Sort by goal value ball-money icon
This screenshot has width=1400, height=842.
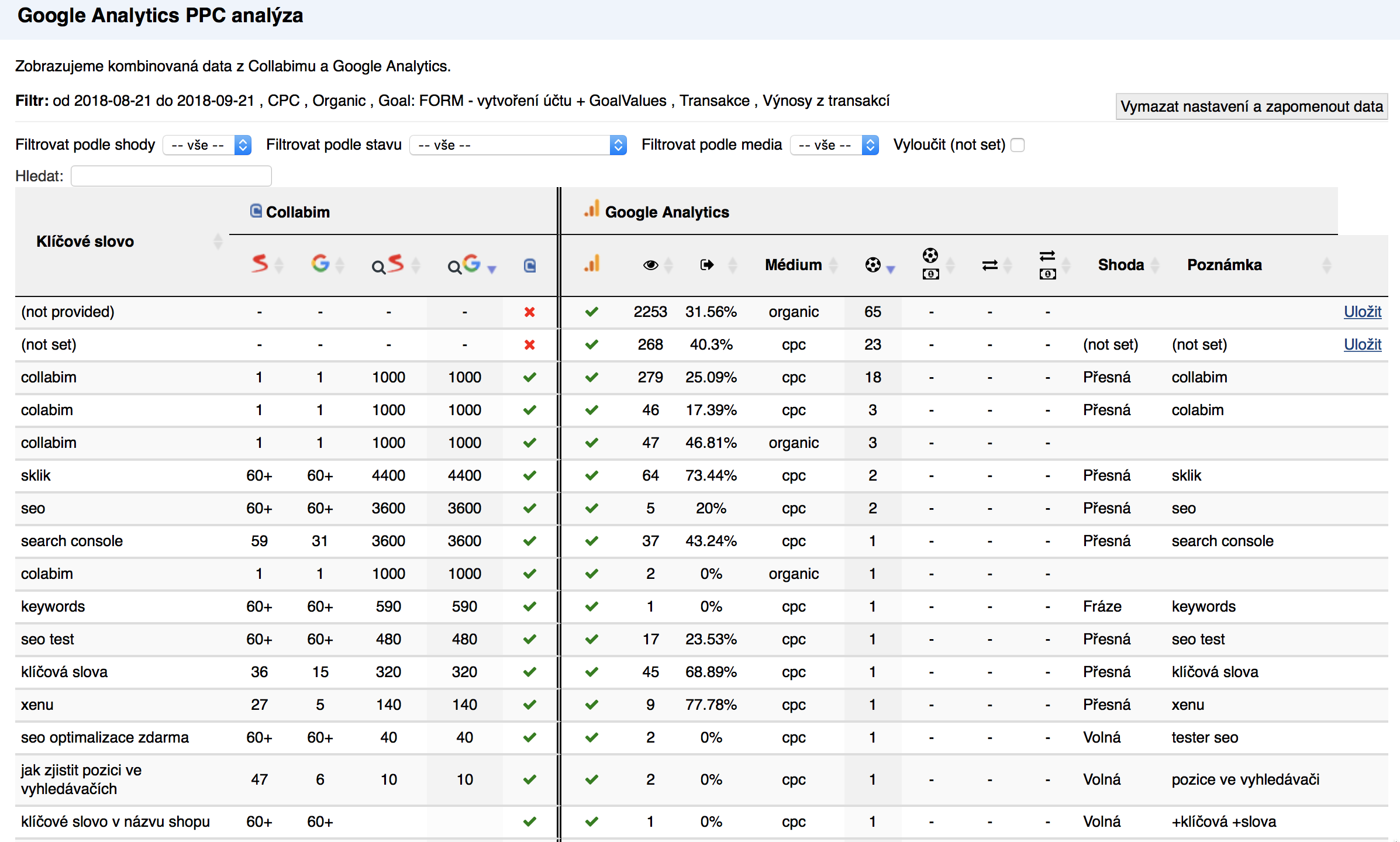click(930, 264)
